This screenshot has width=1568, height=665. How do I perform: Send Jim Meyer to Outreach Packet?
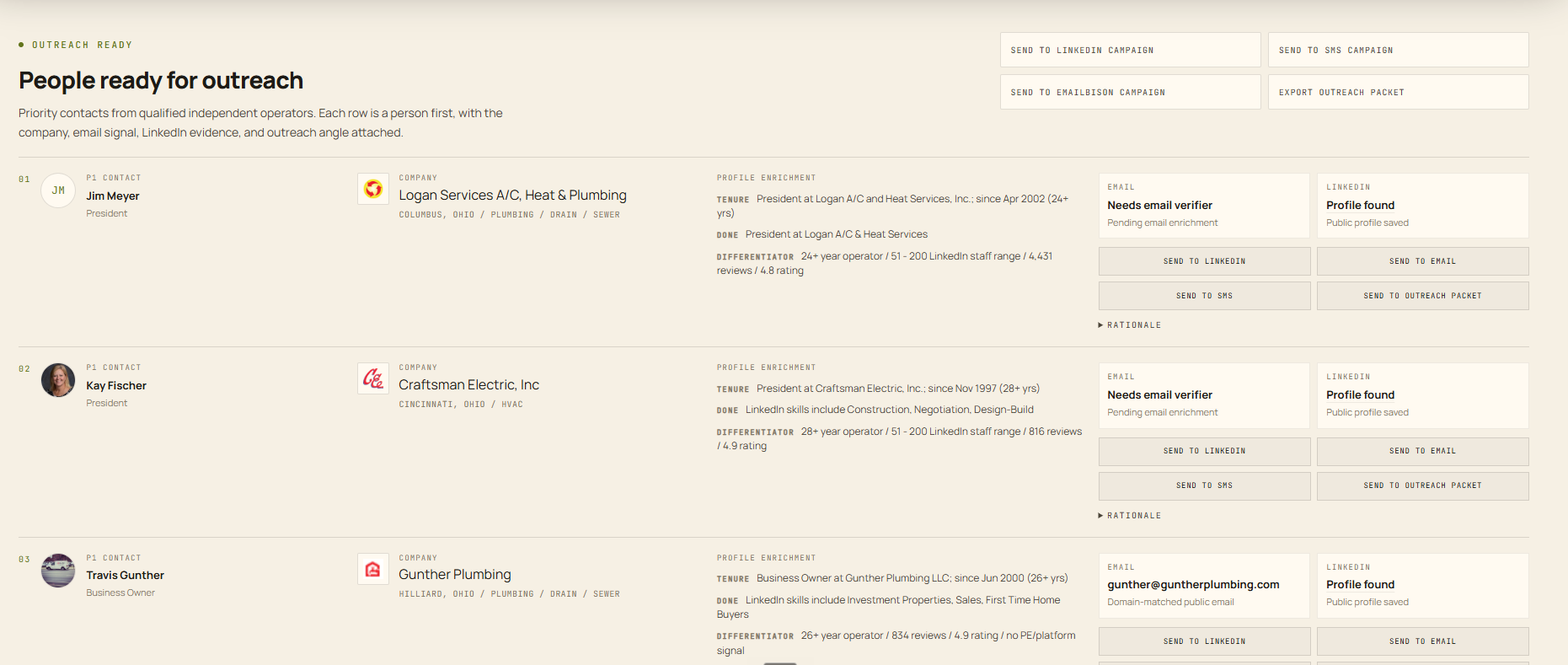pos(1422,296)
